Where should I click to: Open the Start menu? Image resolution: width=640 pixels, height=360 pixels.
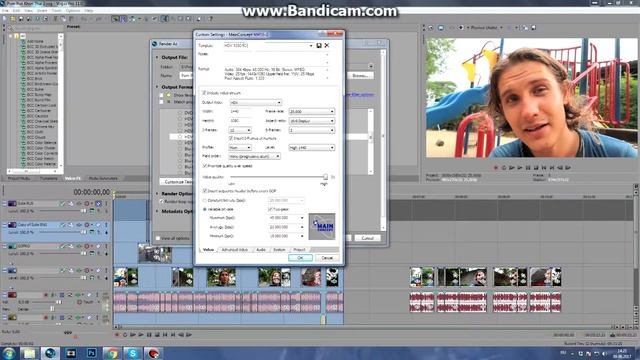point(9,353)
